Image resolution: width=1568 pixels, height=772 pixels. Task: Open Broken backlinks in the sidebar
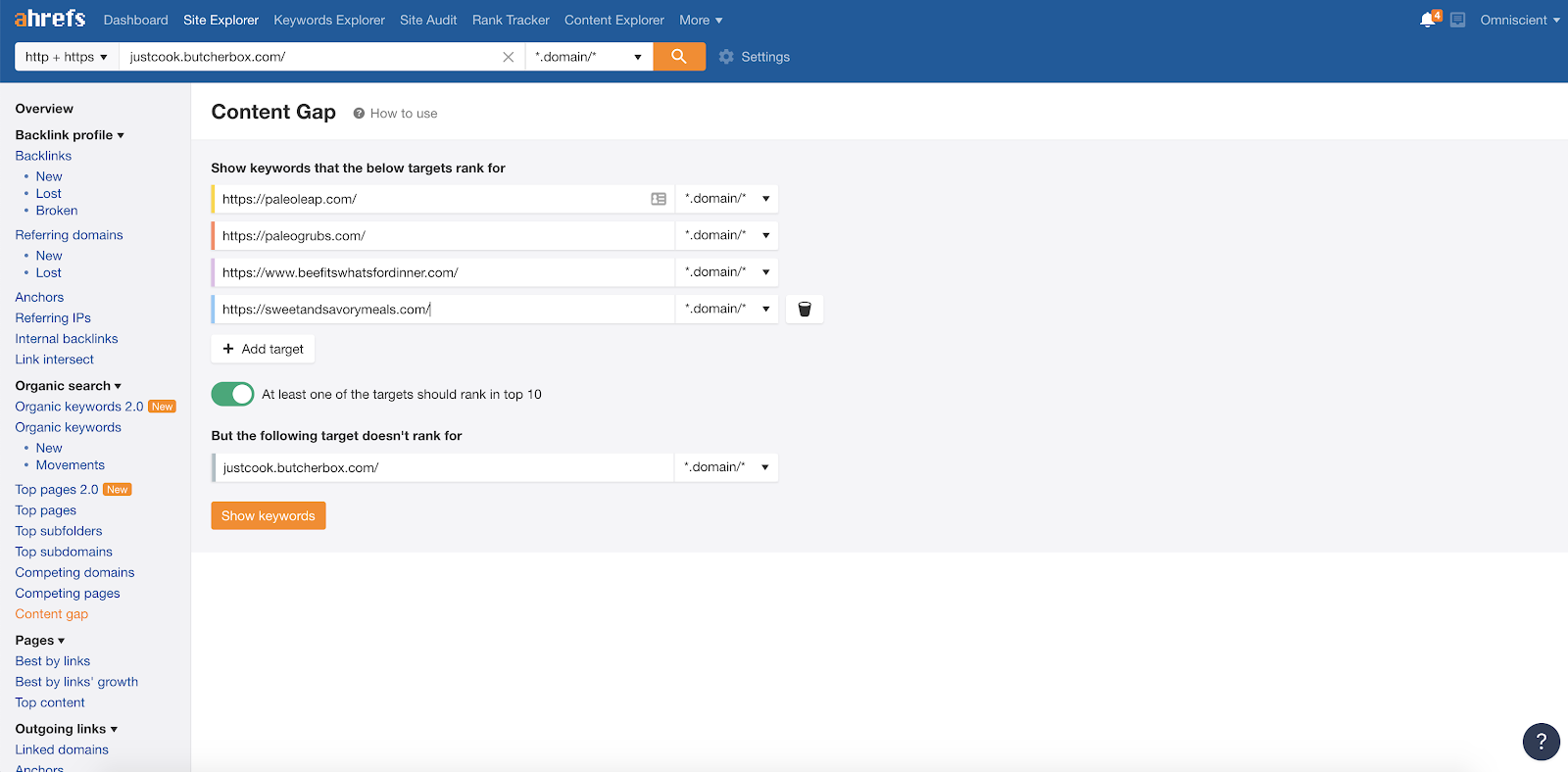tap(57, 211)
